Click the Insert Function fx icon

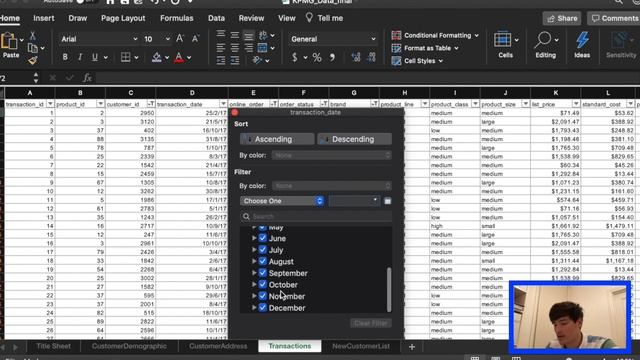click(87, 78)
